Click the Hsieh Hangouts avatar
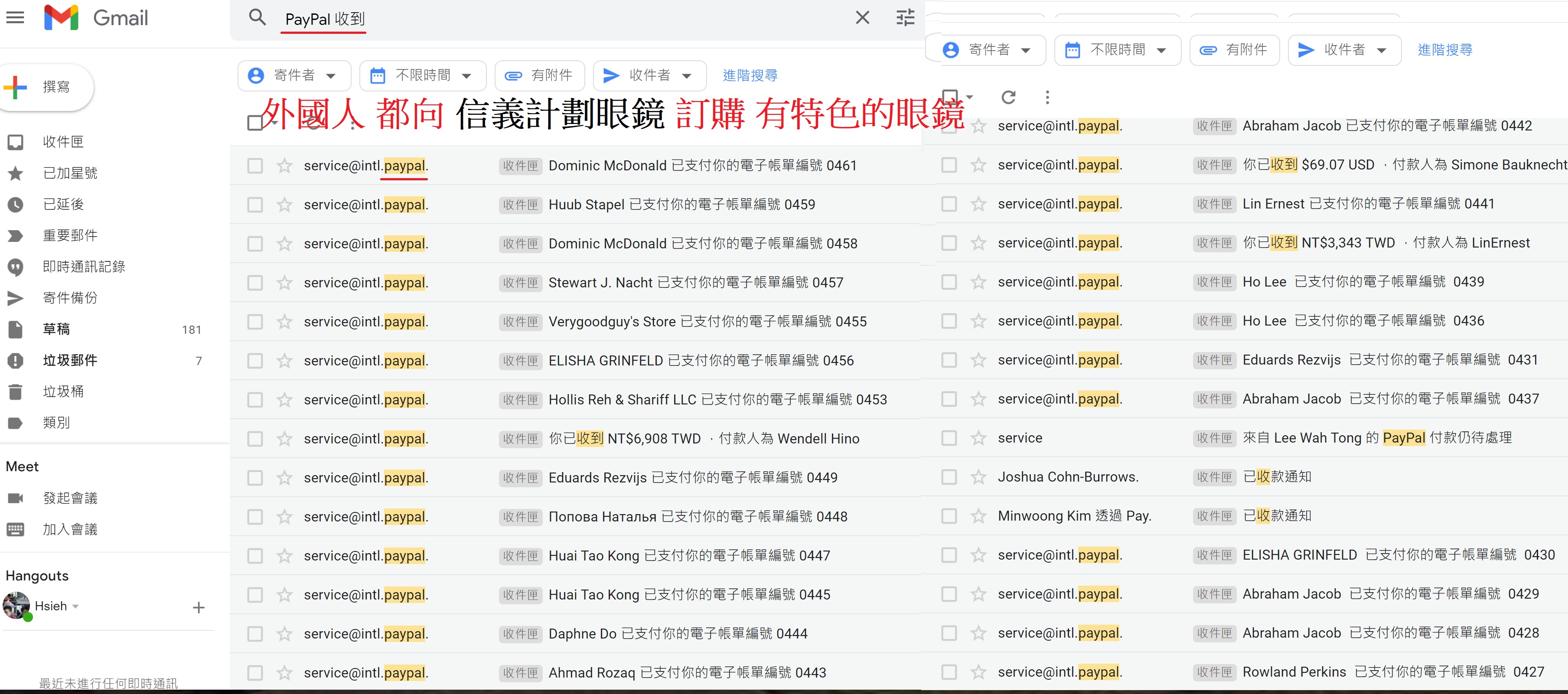1568x694 pixels. point(16,606)
